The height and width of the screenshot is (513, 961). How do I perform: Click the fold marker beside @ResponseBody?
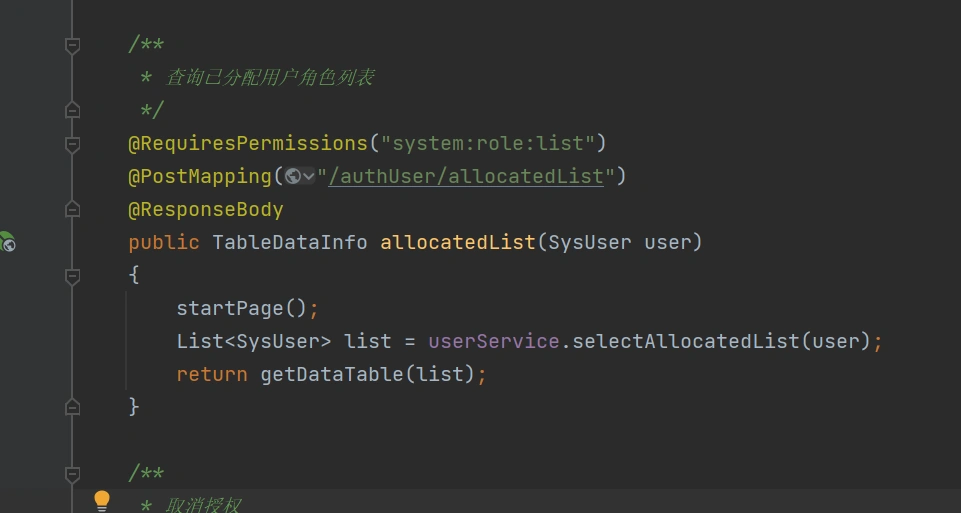click(x=72, y=209)
